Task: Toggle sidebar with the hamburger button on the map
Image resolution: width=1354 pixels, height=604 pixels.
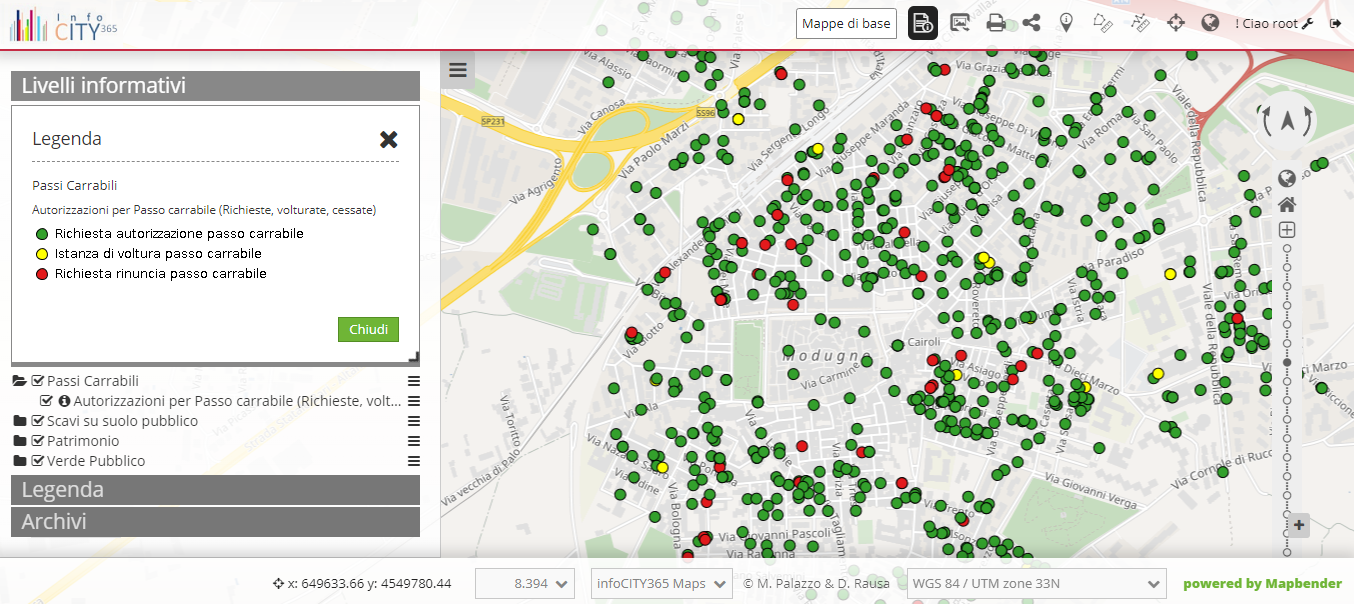Action: click(x=458, y=69)
